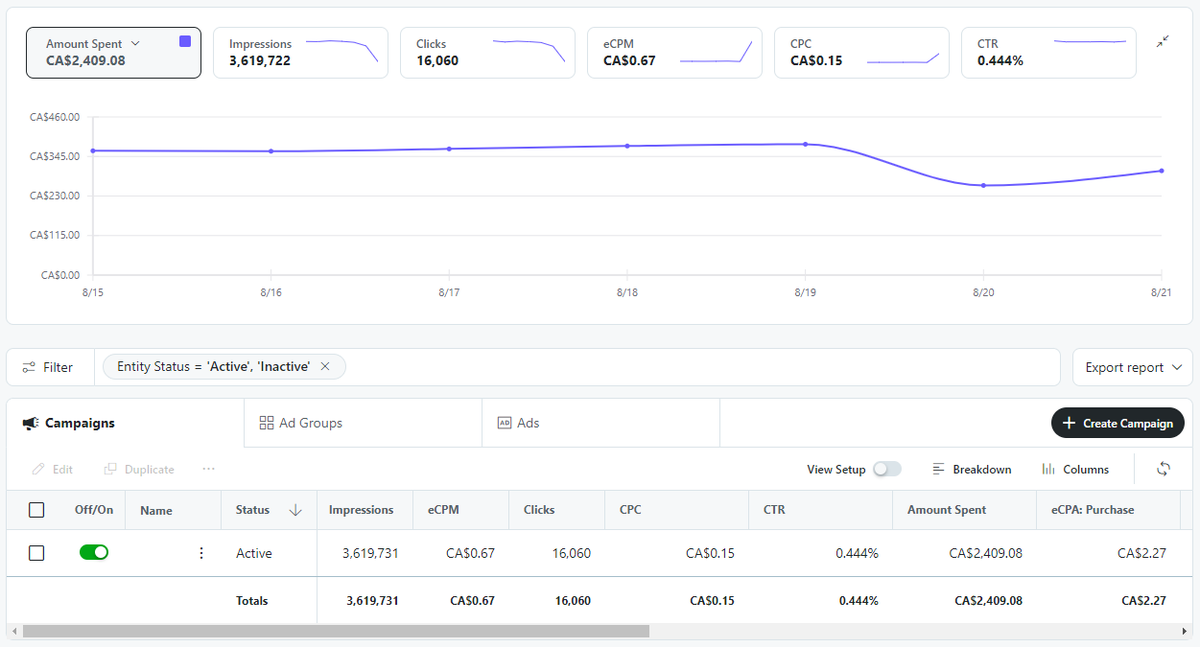1200x647 pixels.
Task: Open the Export report dropdown
Action: [1132, 367]
